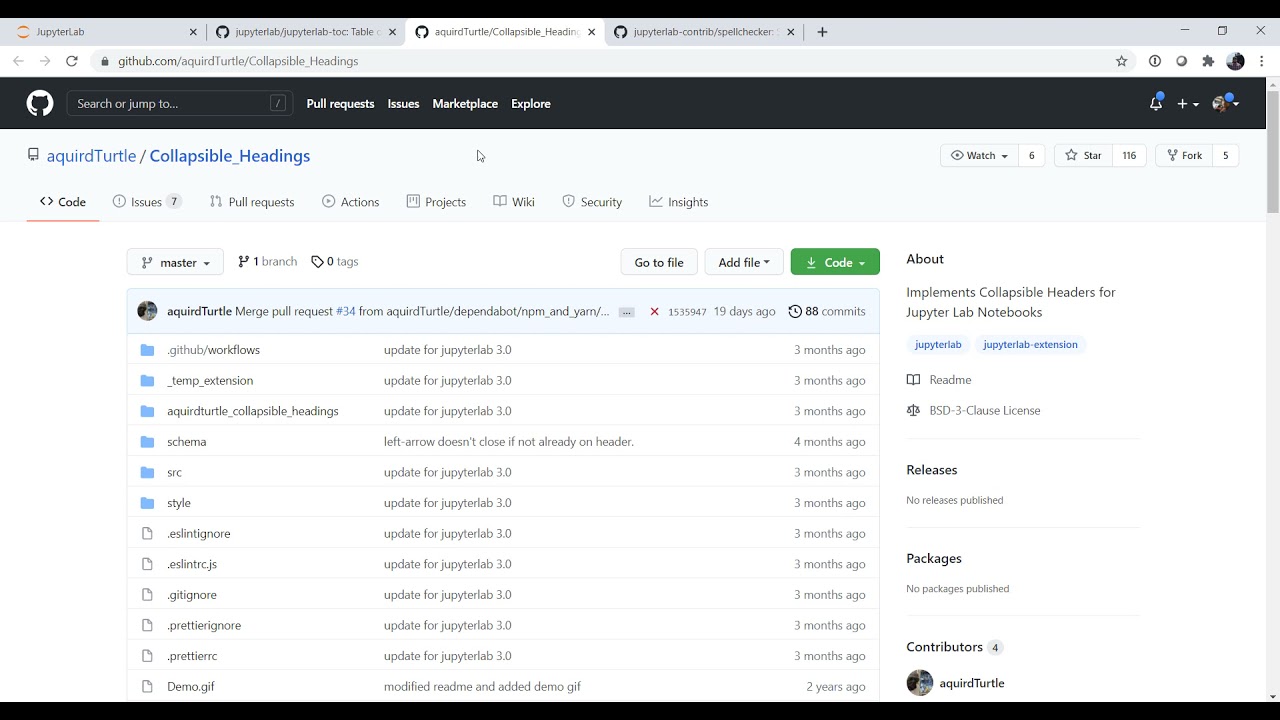Open the Collapsible_Headings repository link
This screenshot has width=1280, height=720.
[x=230, y=156]
